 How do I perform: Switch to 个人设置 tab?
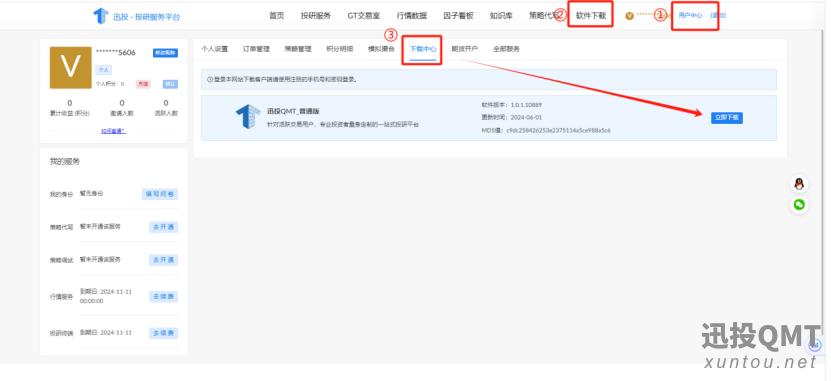pyautogui.click(x=215, y=49)
